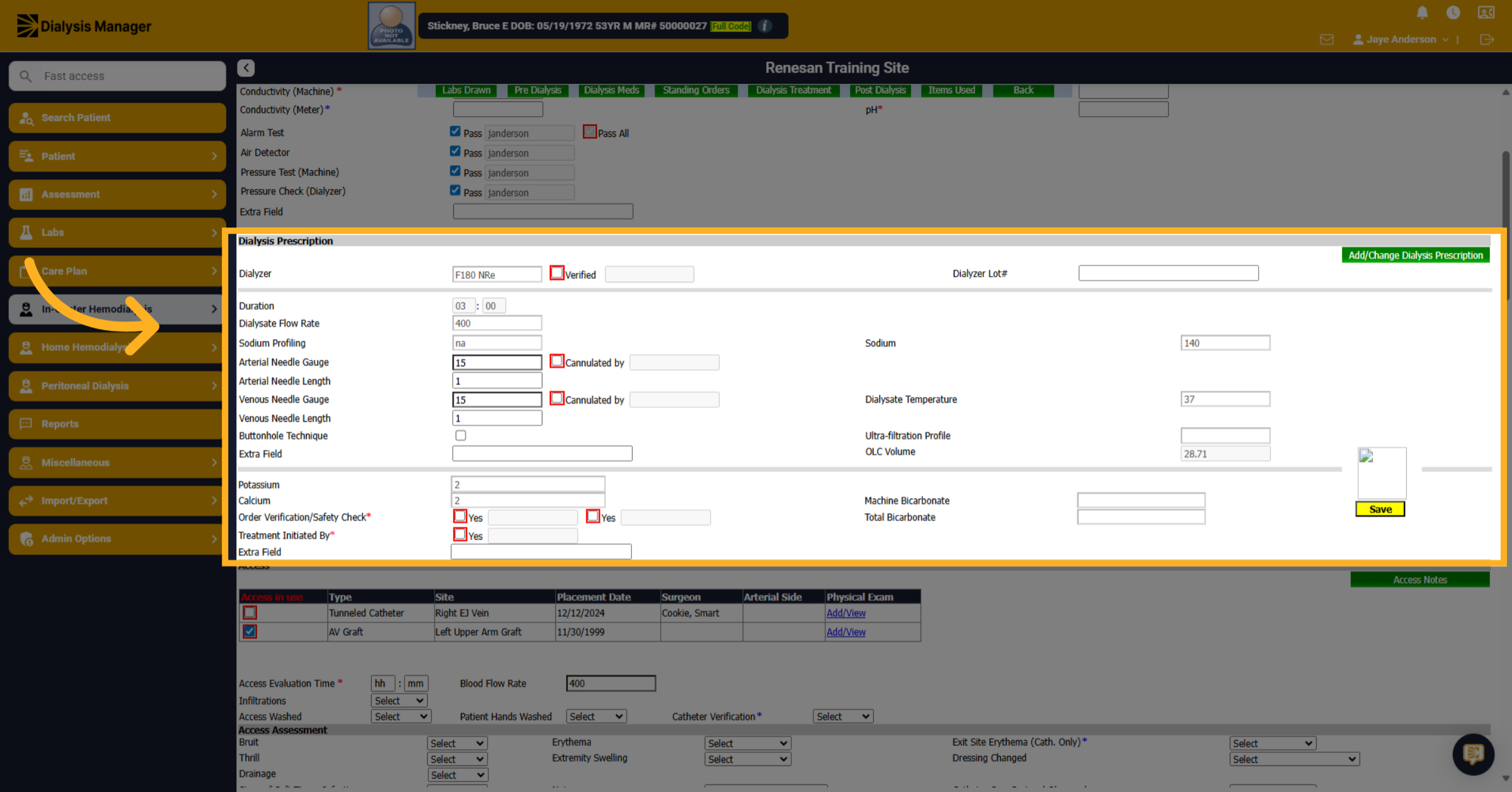1512x792 pixels.
Task: Click the contact card icon in header
Action: point(1486,13)
